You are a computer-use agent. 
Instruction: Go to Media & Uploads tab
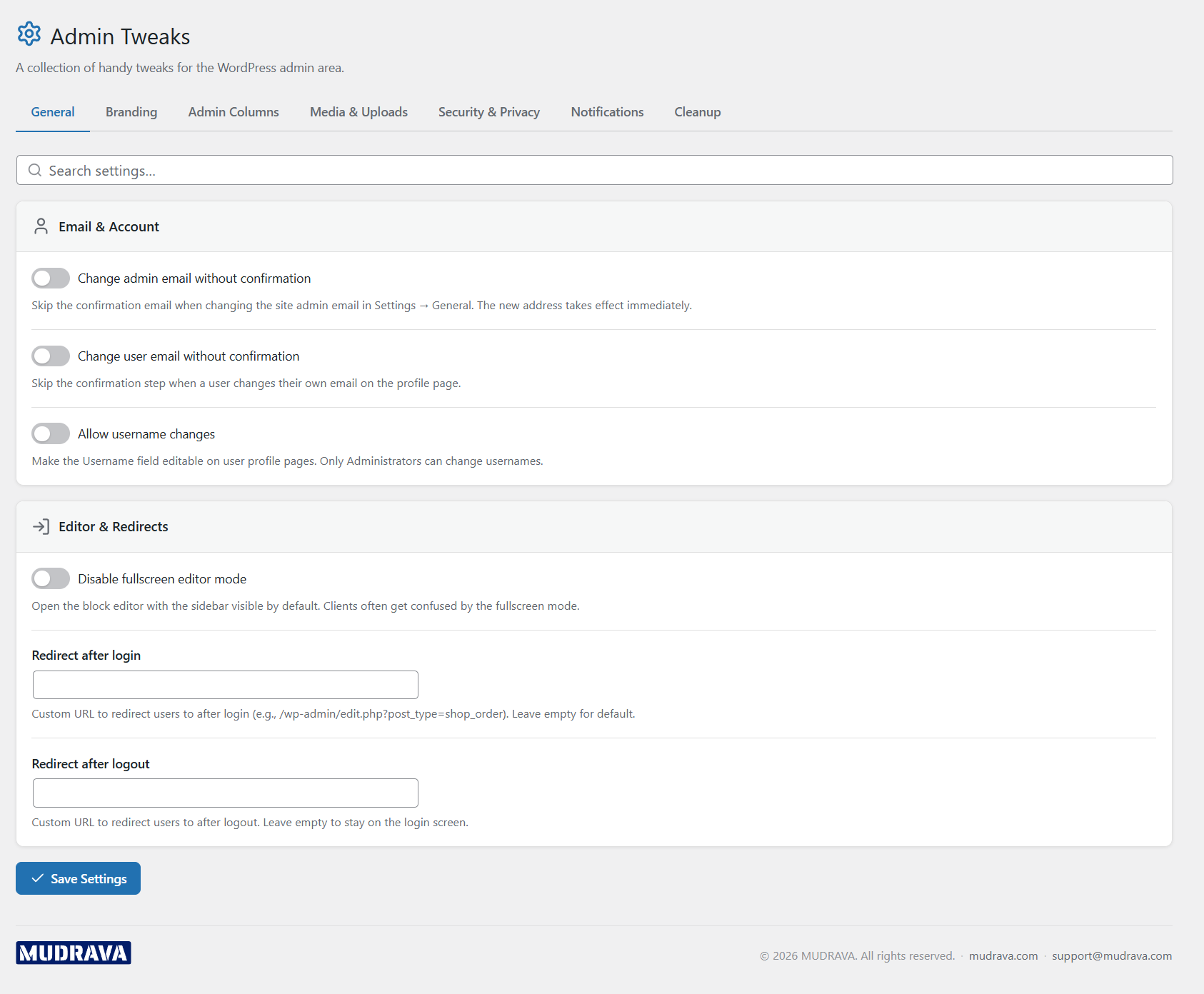[358, 112]
